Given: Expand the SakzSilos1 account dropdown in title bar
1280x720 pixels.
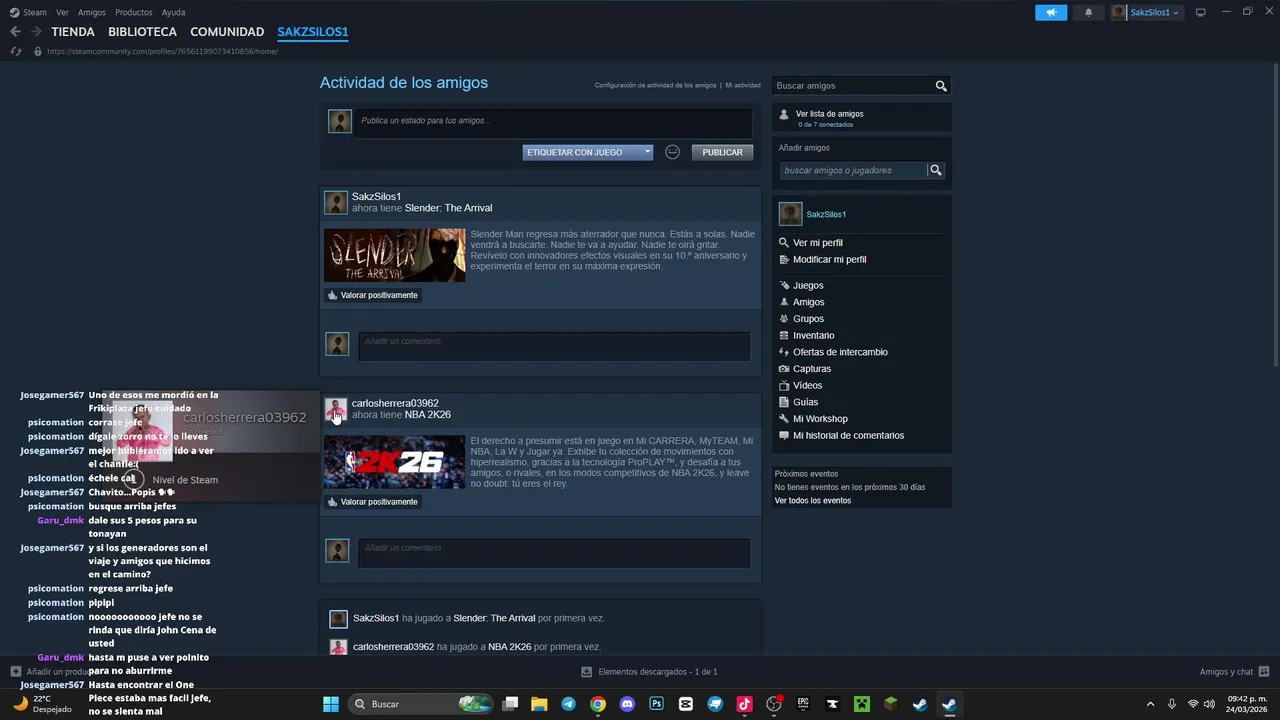Looking at the screenshot, I should tap(1146, 12).
